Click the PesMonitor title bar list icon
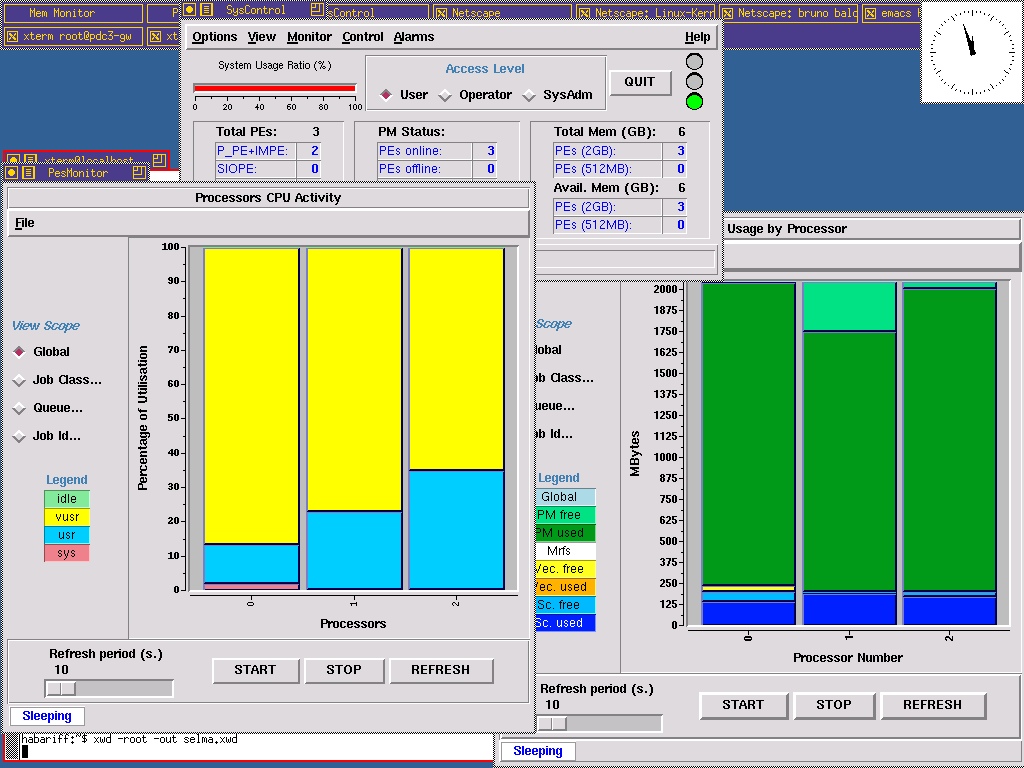Image resolution: width=1024 pixels, height=768 pixels. 28,172
